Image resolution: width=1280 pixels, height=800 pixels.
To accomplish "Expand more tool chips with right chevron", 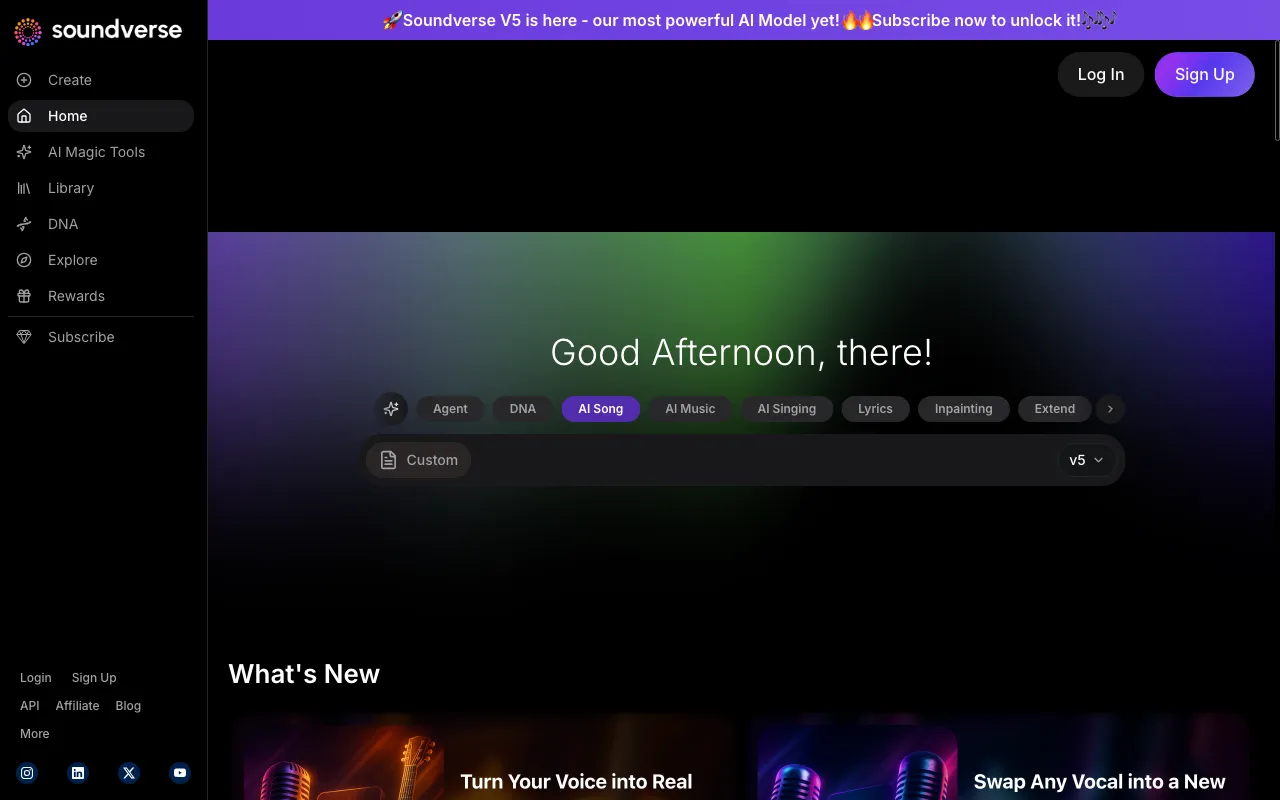I will tap(1110, 408).
